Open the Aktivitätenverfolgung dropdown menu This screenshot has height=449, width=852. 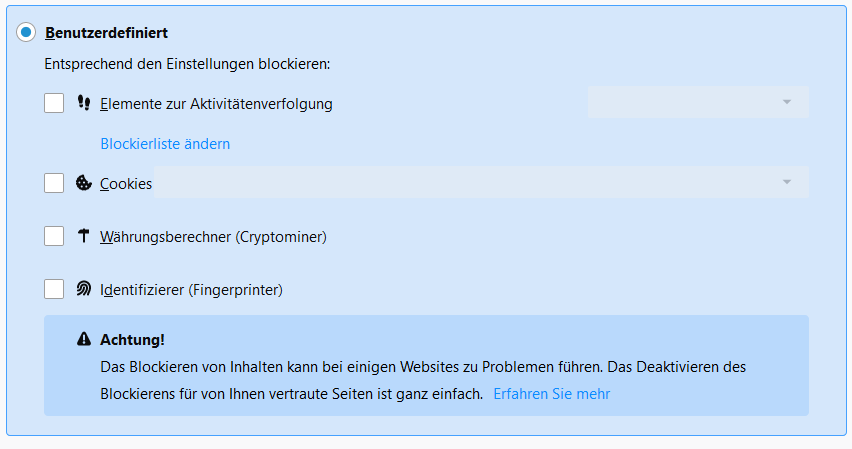click(697, 102)
